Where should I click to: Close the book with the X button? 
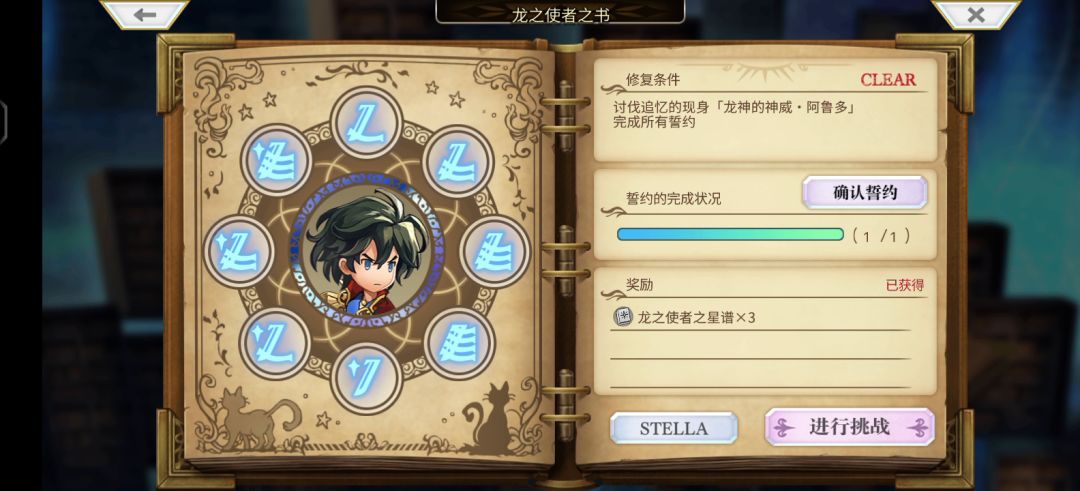tap(975, 14)
